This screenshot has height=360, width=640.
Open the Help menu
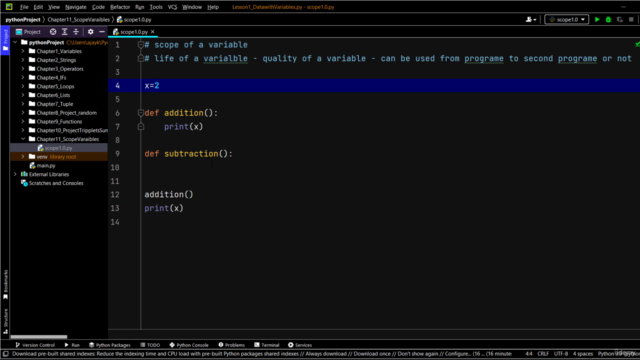point(213,7)
